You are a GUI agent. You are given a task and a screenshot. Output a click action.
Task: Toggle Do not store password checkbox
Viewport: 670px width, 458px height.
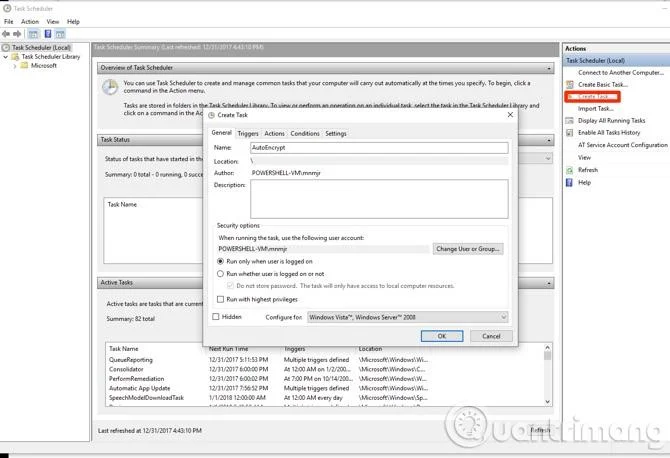230,285
